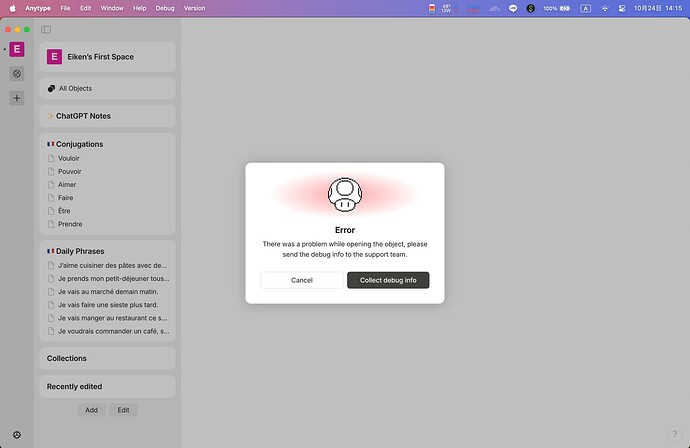Viewport: 690px width, 448px height.
Task: Select the pink E space icon
Action: click(x=17, y=49)
